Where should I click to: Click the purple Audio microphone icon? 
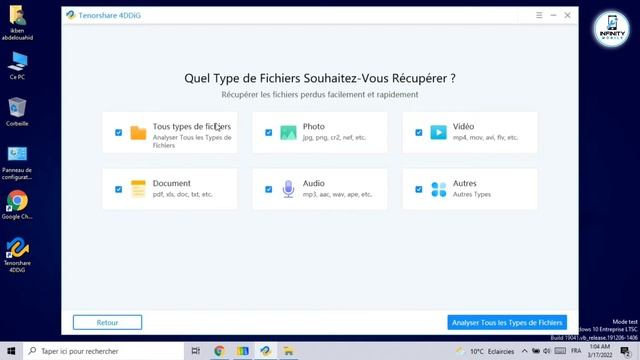click(x=289, y=189)
